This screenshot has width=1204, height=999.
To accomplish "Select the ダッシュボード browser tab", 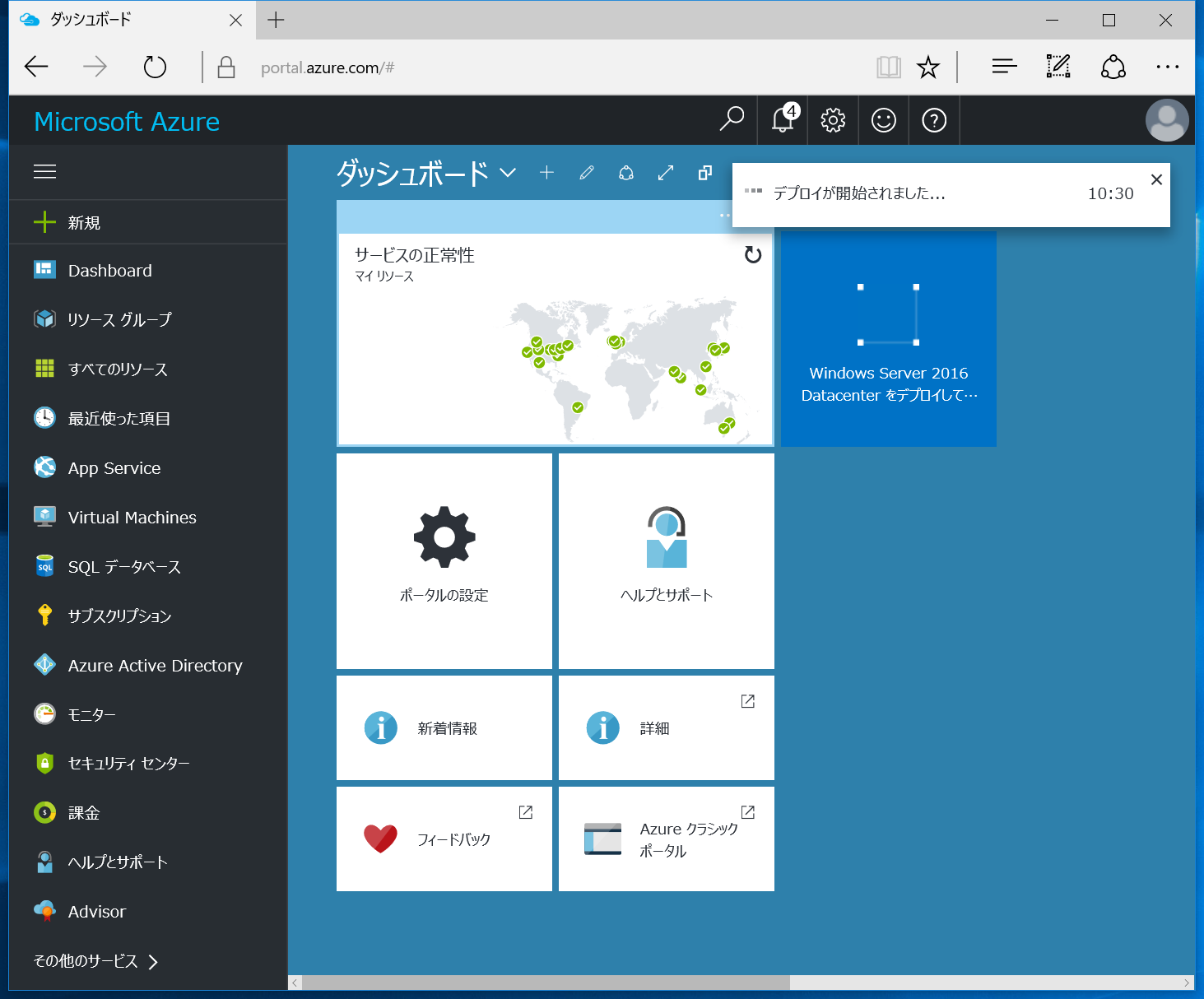I will [x=132, y=20].
